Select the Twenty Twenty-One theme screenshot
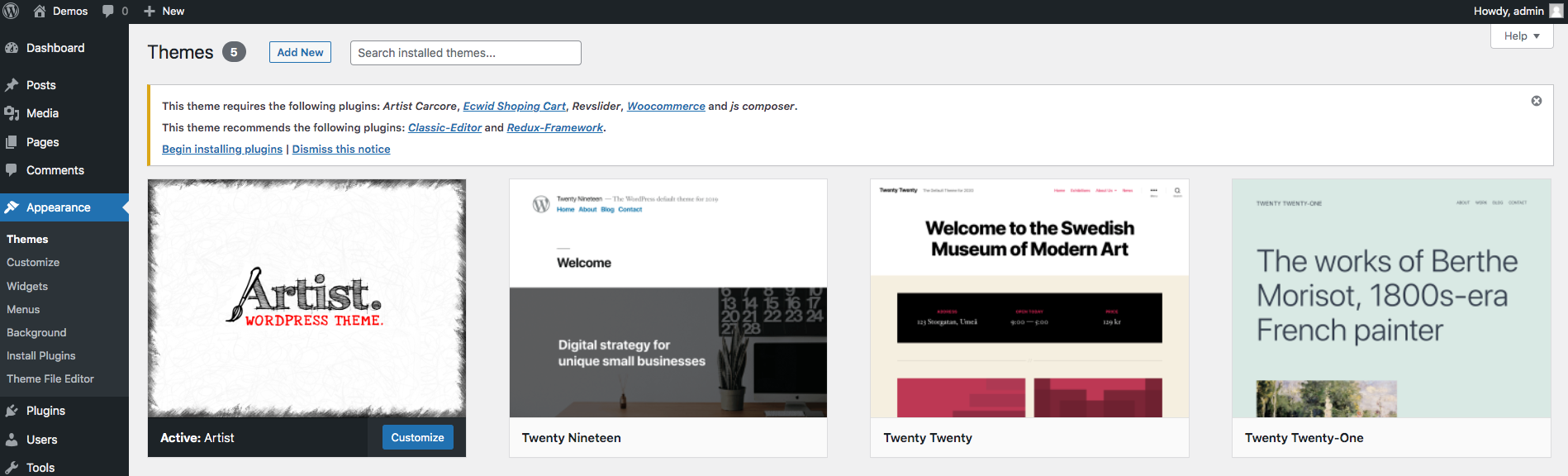The width and height of the screenshot is (1568, 476). 1391,298
